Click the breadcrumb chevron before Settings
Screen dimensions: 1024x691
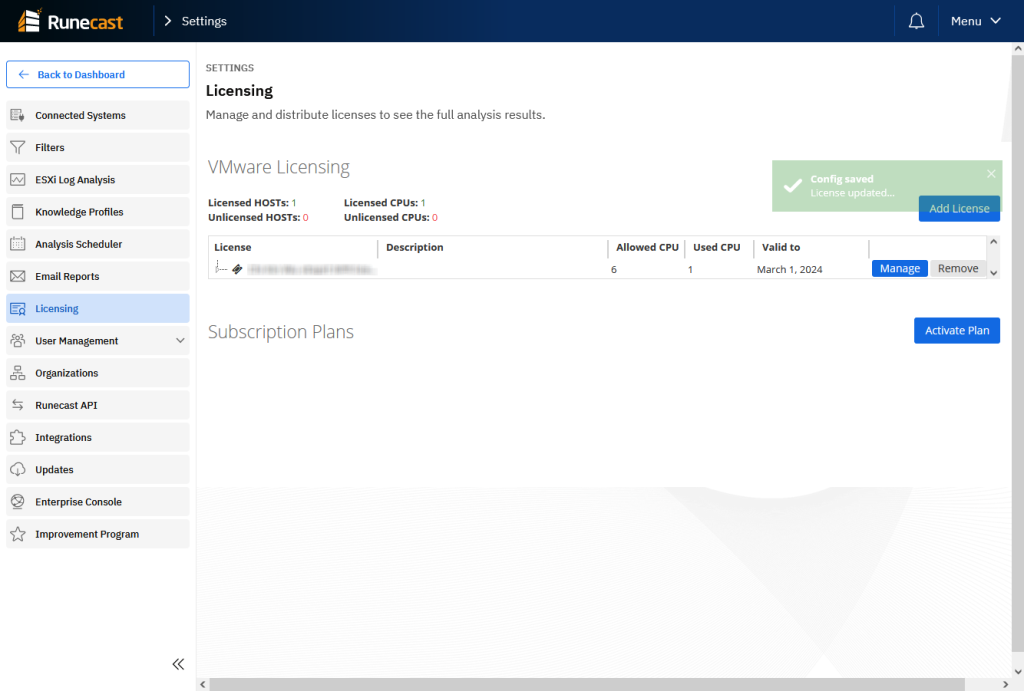coord(168,21)
